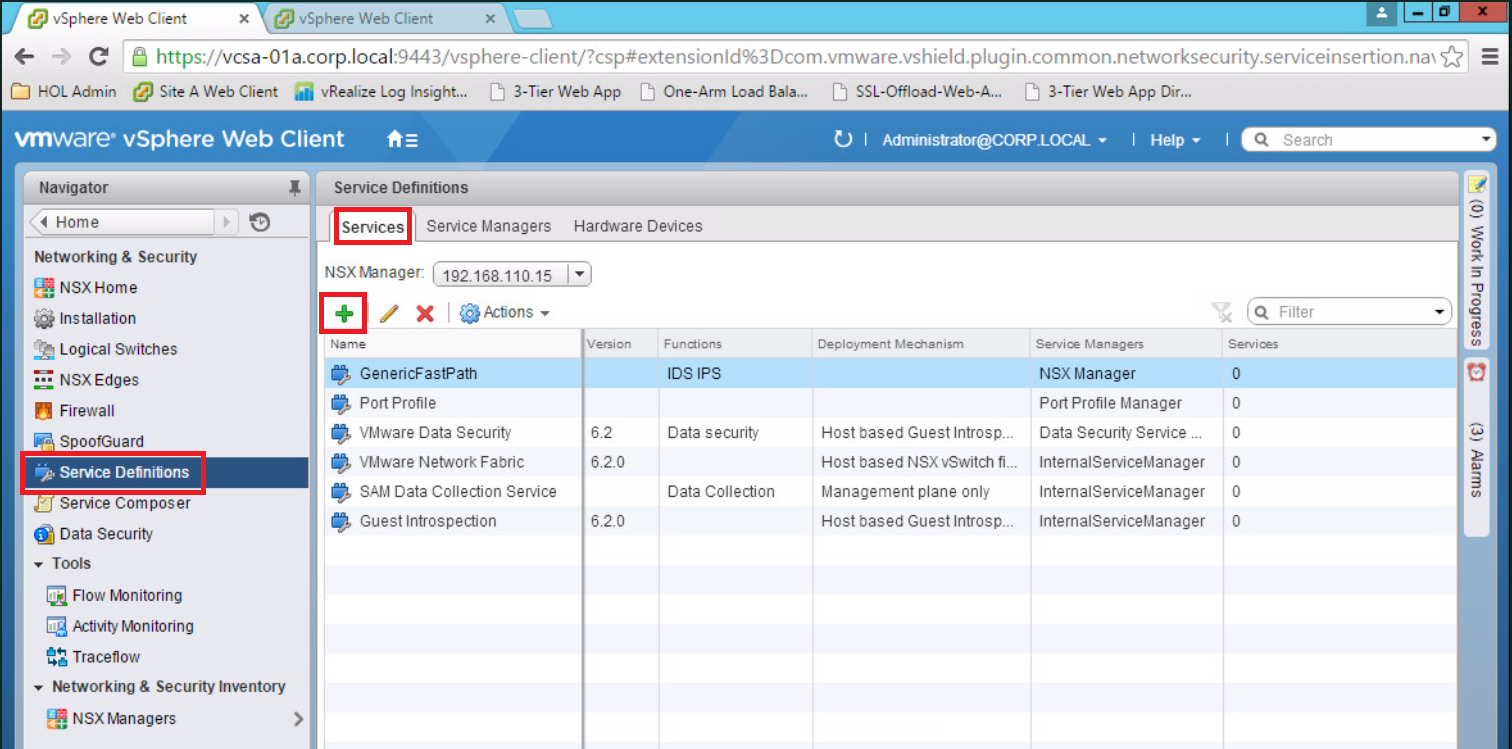Click the Alarms clock icon in the sidebar
Image resolution: width=1512 pixels, height=749 pixels.
(x=1476, y=371)
